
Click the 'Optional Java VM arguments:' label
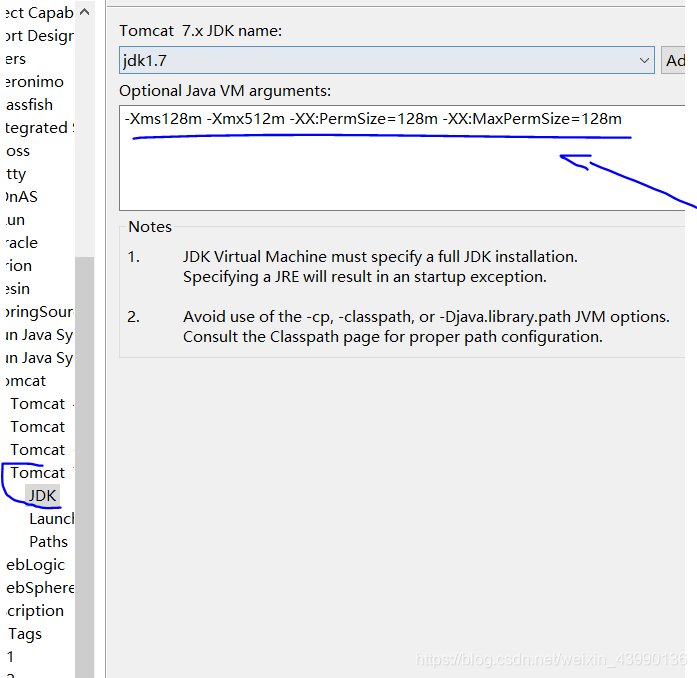pos(225,91)
